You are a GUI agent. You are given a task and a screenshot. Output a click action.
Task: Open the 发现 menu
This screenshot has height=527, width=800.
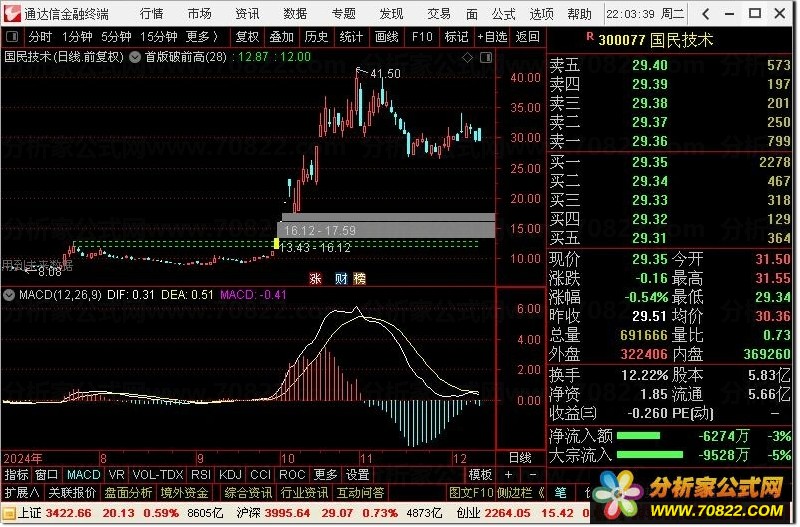tap(391, 14)
